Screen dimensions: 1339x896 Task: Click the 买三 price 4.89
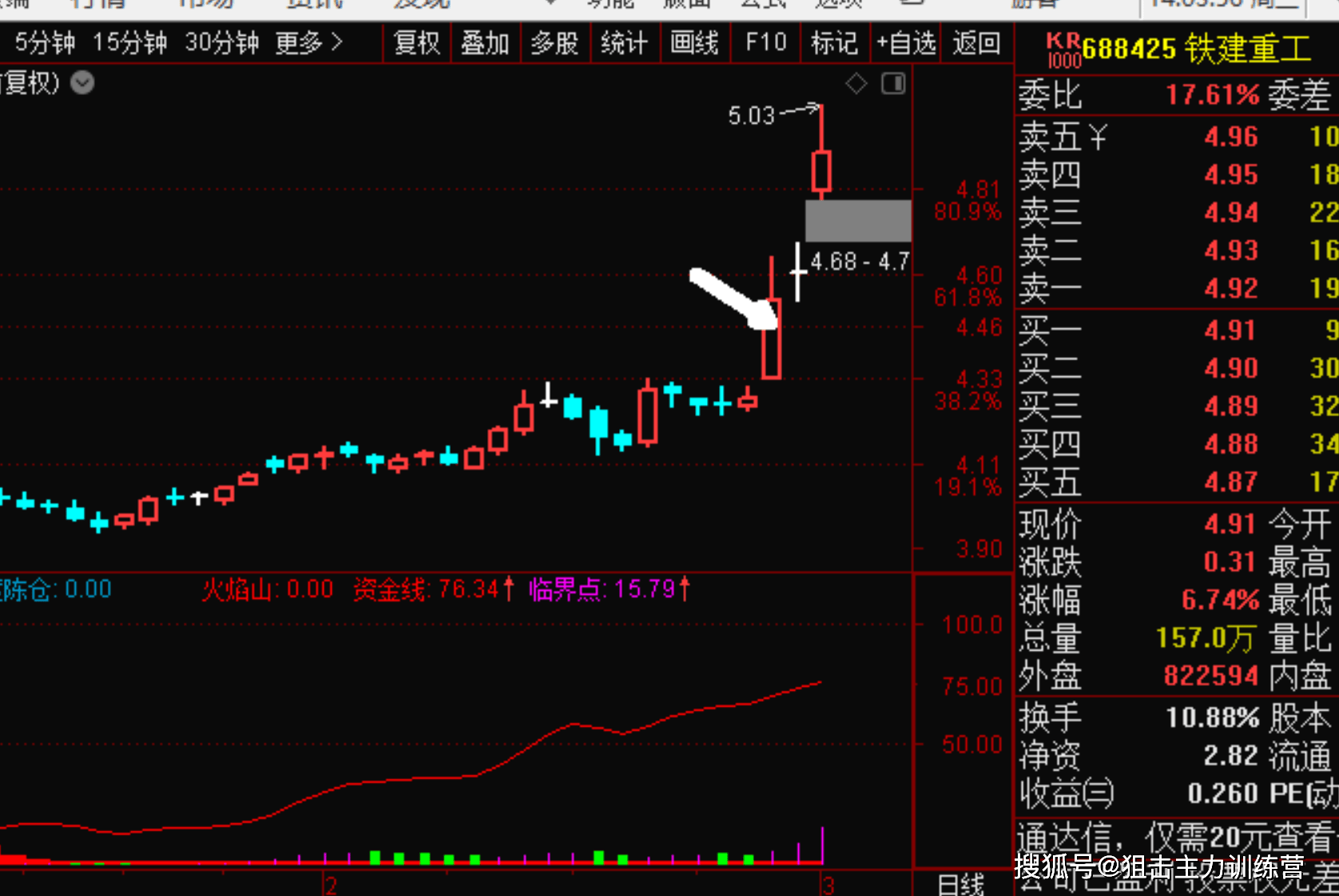point(1231,406)
